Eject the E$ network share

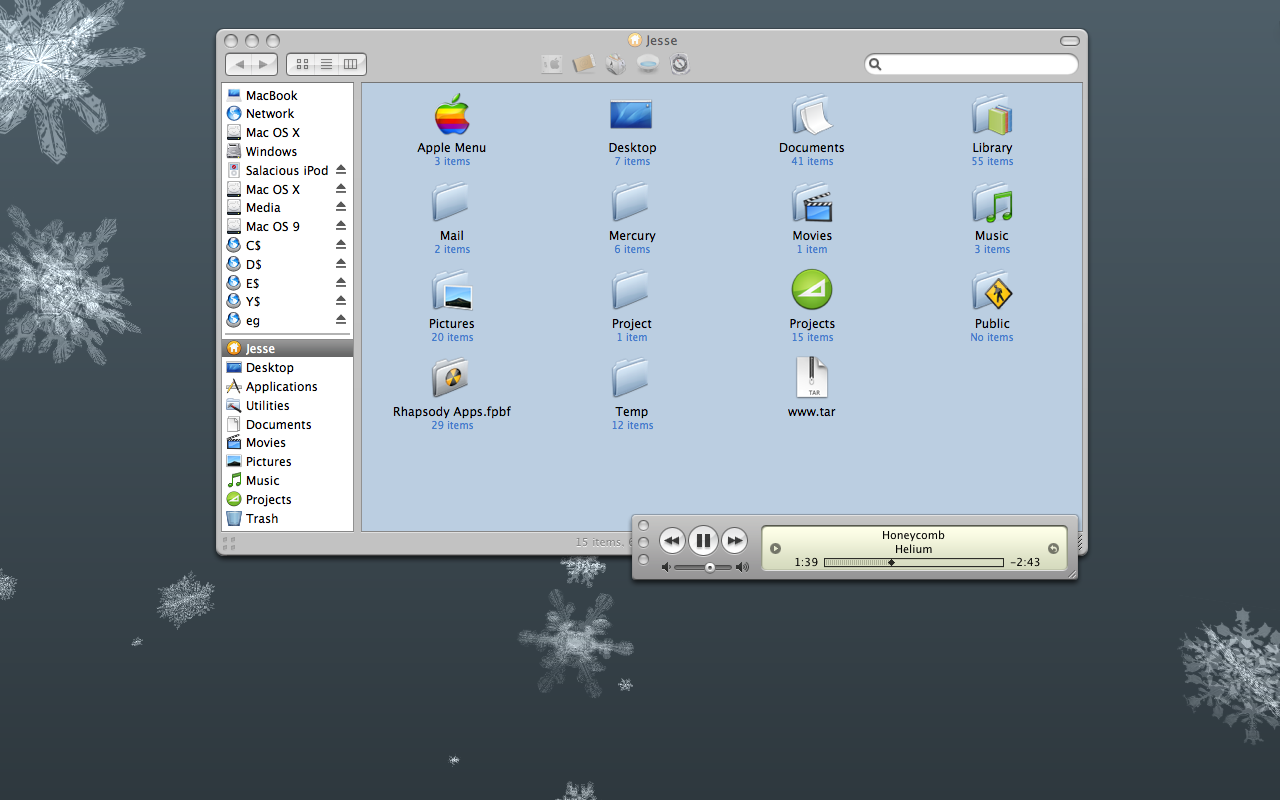(x=340, y=283)
